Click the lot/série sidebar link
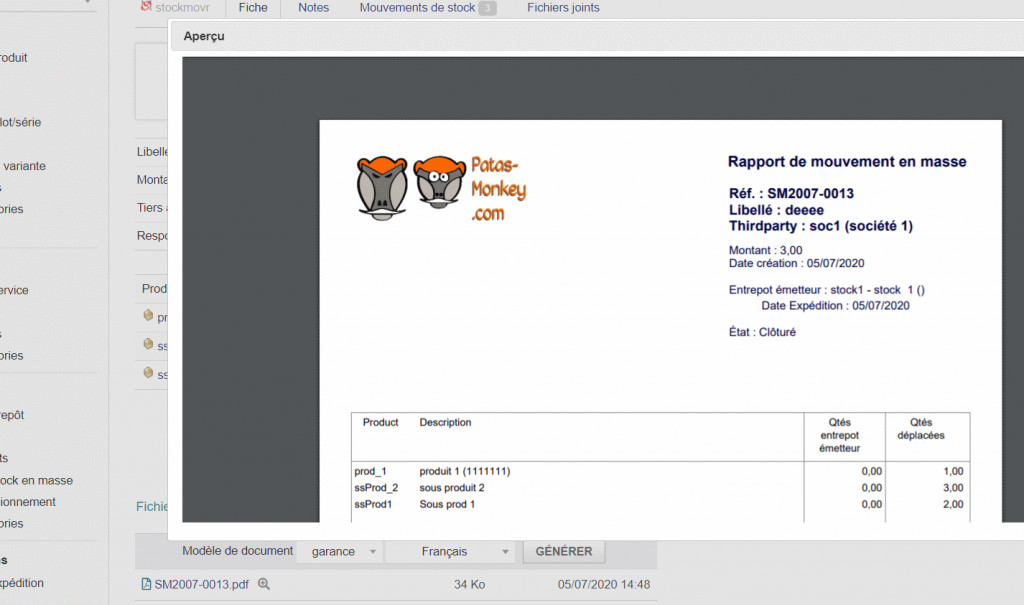 [20, 122]
